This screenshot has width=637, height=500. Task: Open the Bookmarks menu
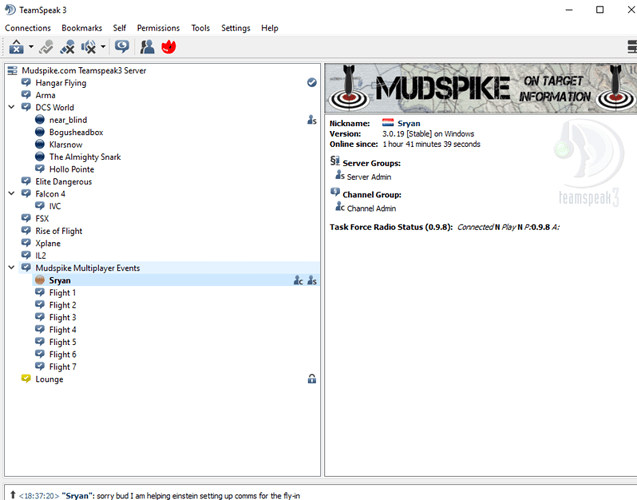tap(82, 28)
